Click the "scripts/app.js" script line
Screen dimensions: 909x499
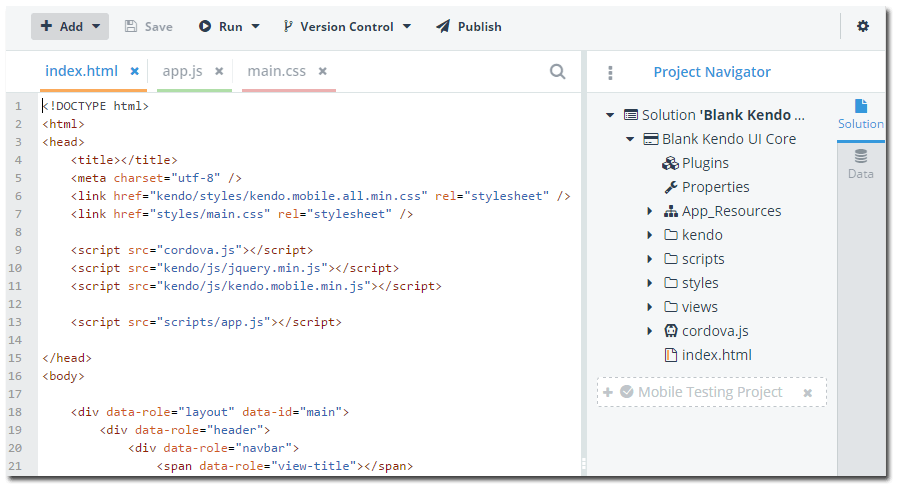[x=206, y=322]
